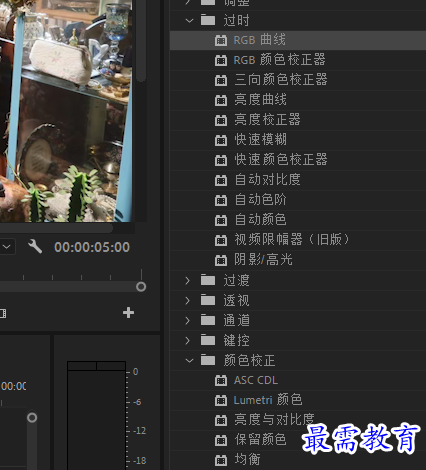The image size is (426, 470).
Task: Select the 阴影/高光 text label
Action: (x=263, y=260)
